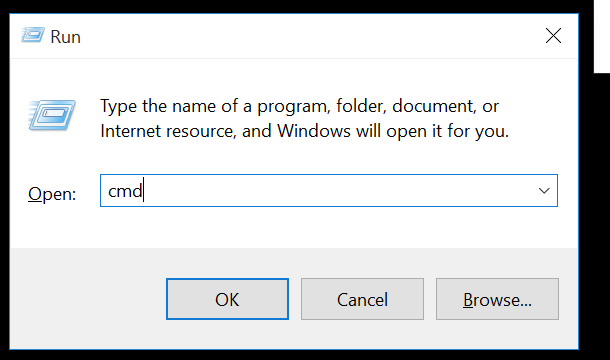Close the Run dialog with the X
The width and height of the screenshot is (610, 360).
pyautogui.click(x=553, y=36)
